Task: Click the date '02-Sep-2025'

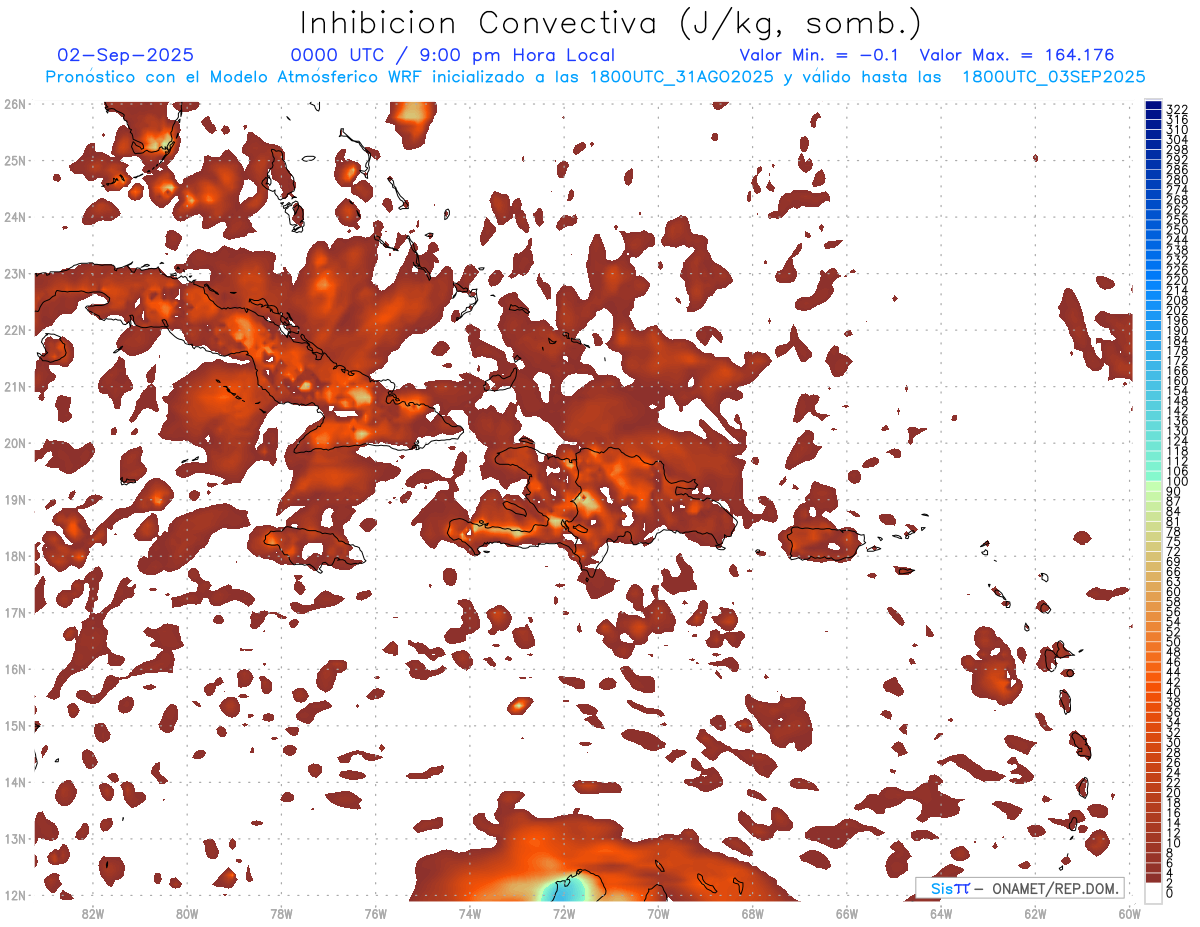Action: [x=126, y=55]
